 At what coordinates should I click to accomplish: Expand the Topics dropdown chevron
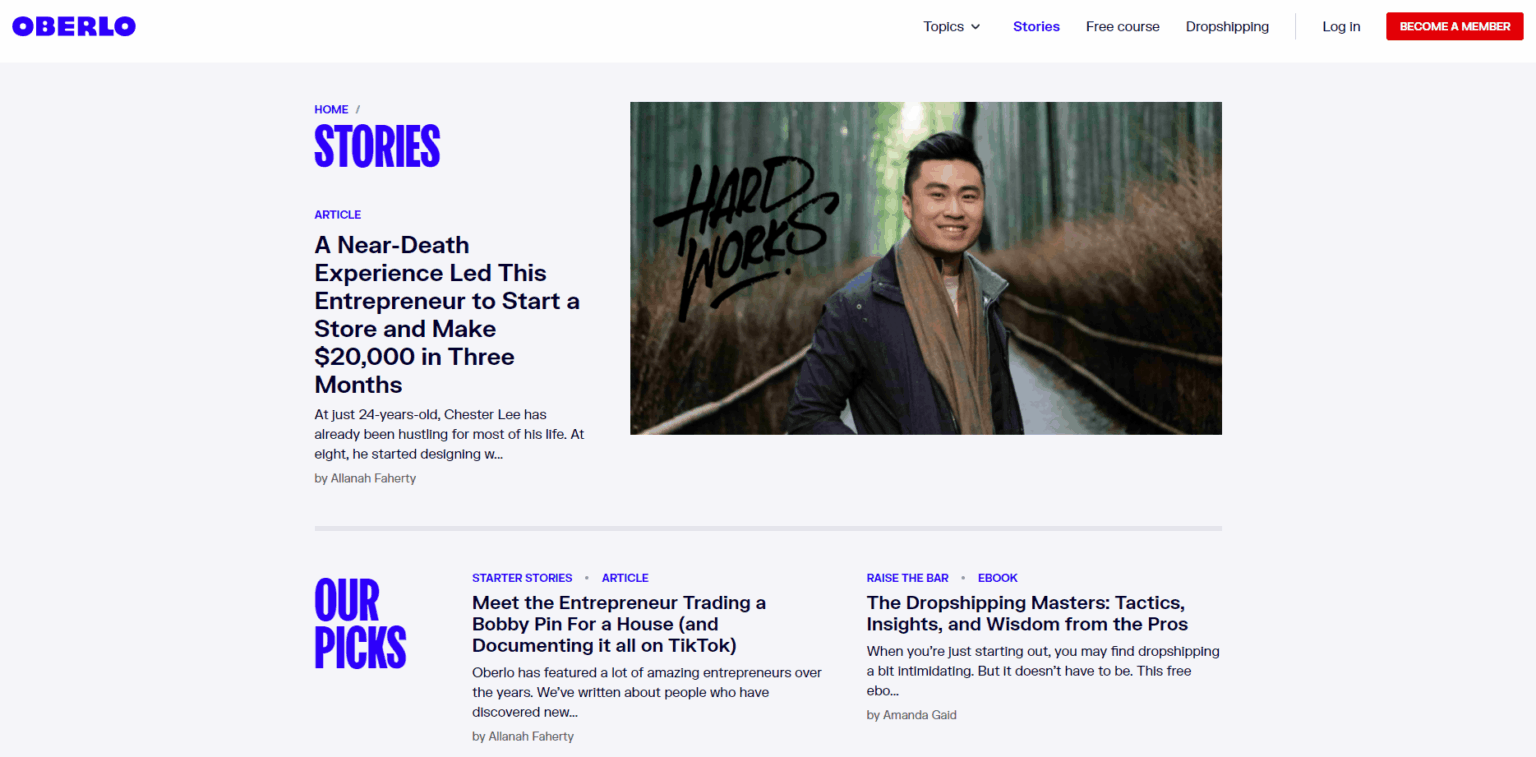click(x=976, y=27)
